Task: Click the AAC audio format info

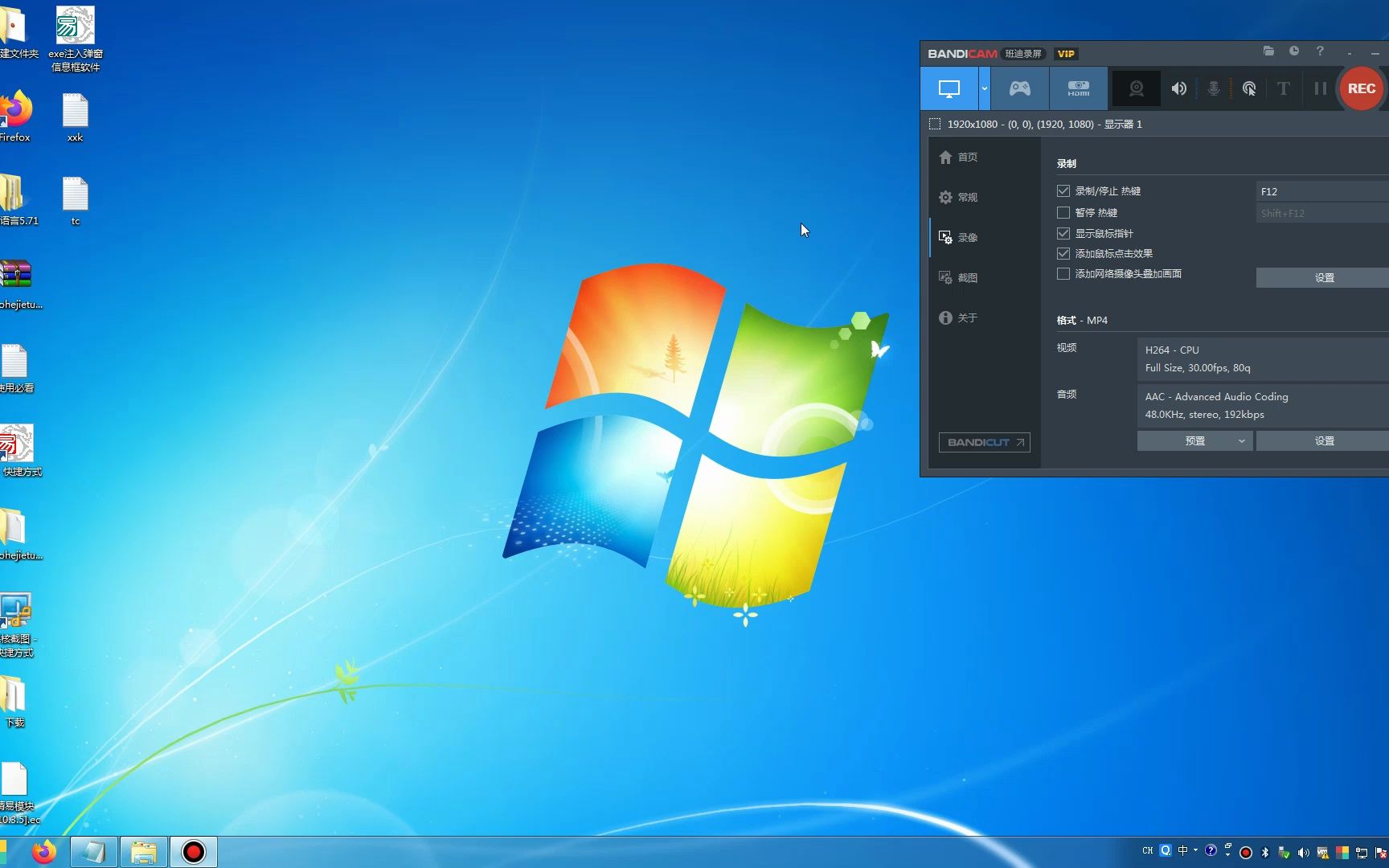Action: point(1263,406)
